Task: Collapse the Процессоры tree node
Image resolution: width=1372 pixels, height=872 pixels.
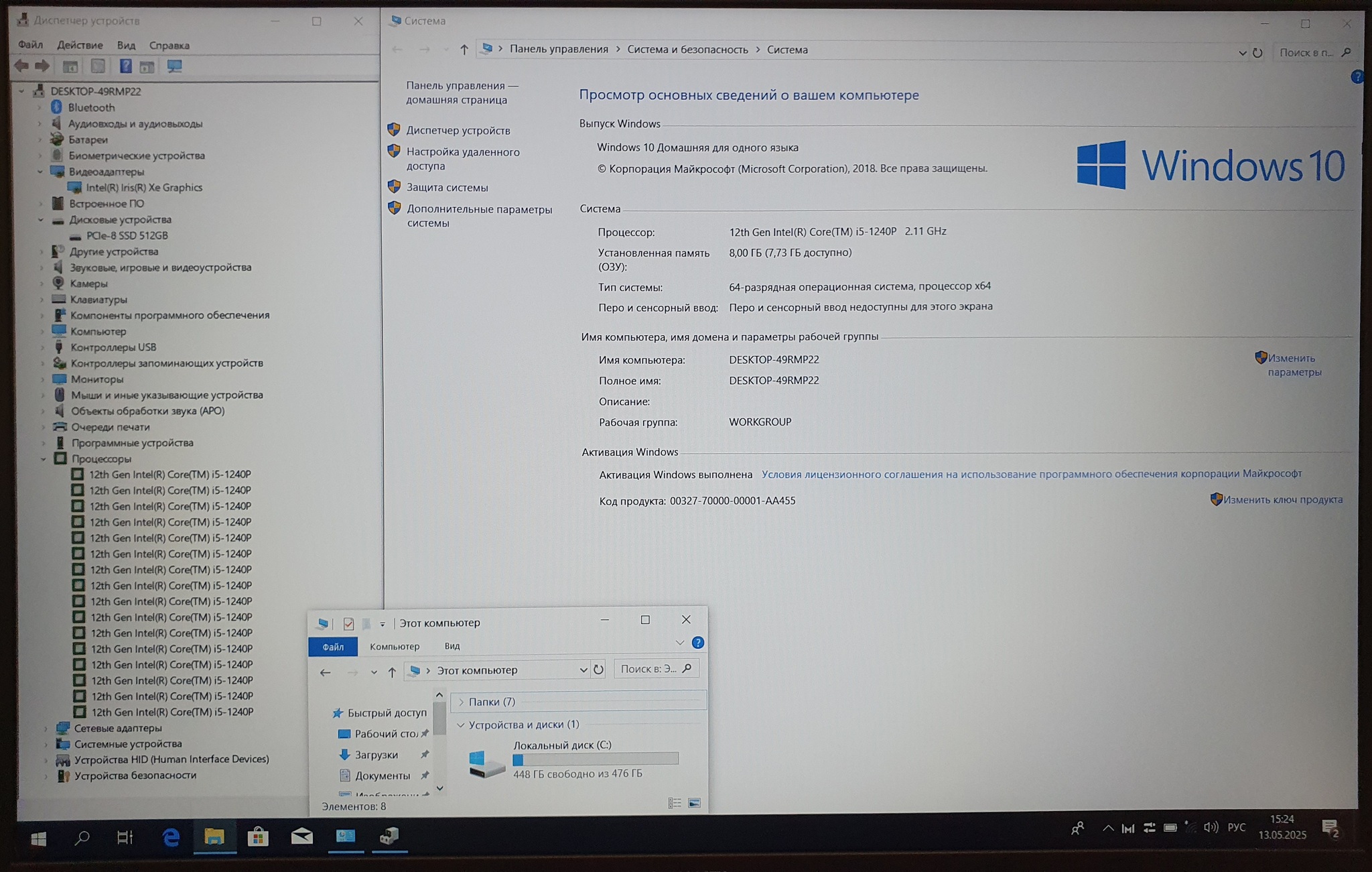Action: 44,459
